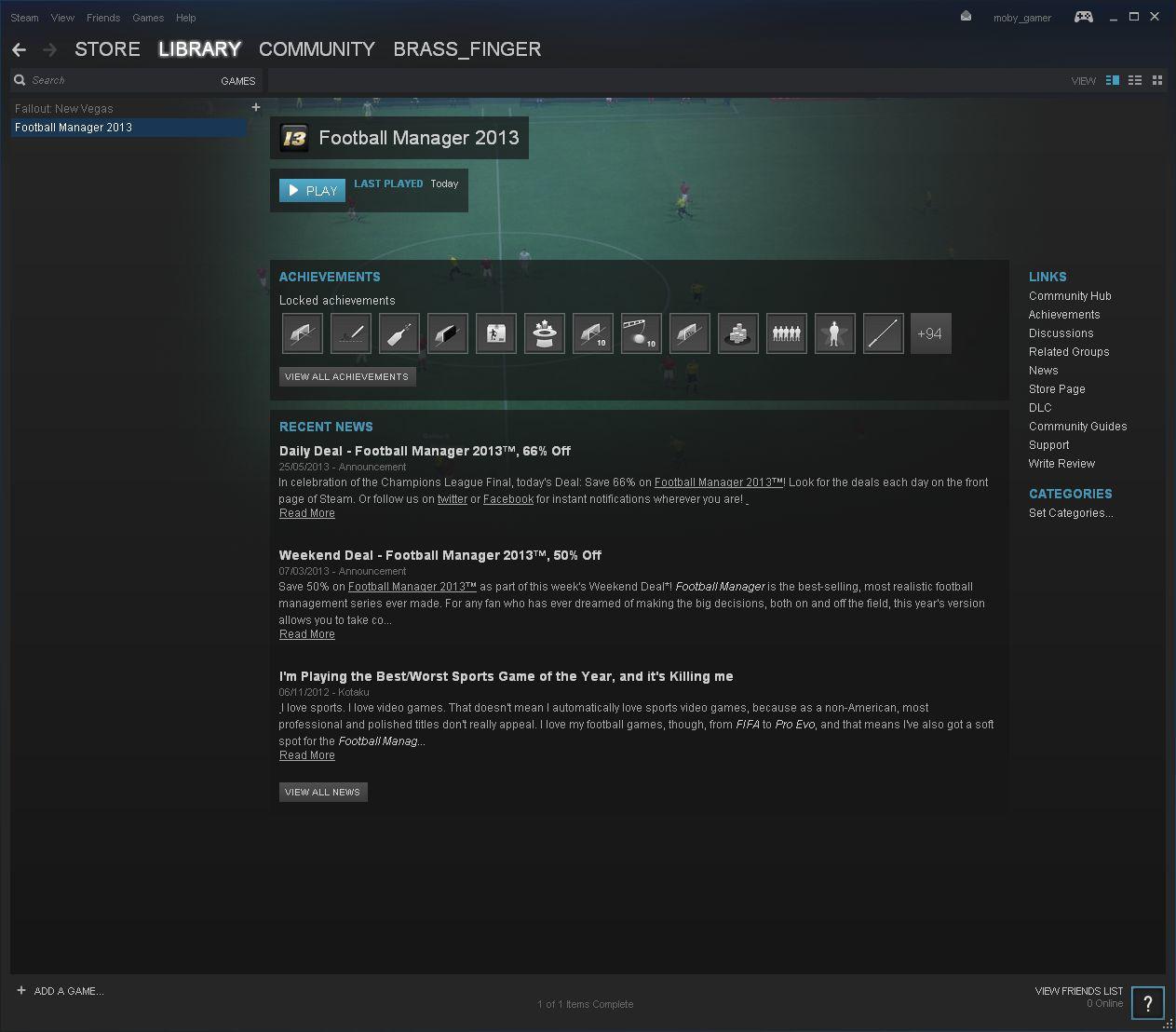
Task: Open the Steam menu
Action: pos(25,18)
